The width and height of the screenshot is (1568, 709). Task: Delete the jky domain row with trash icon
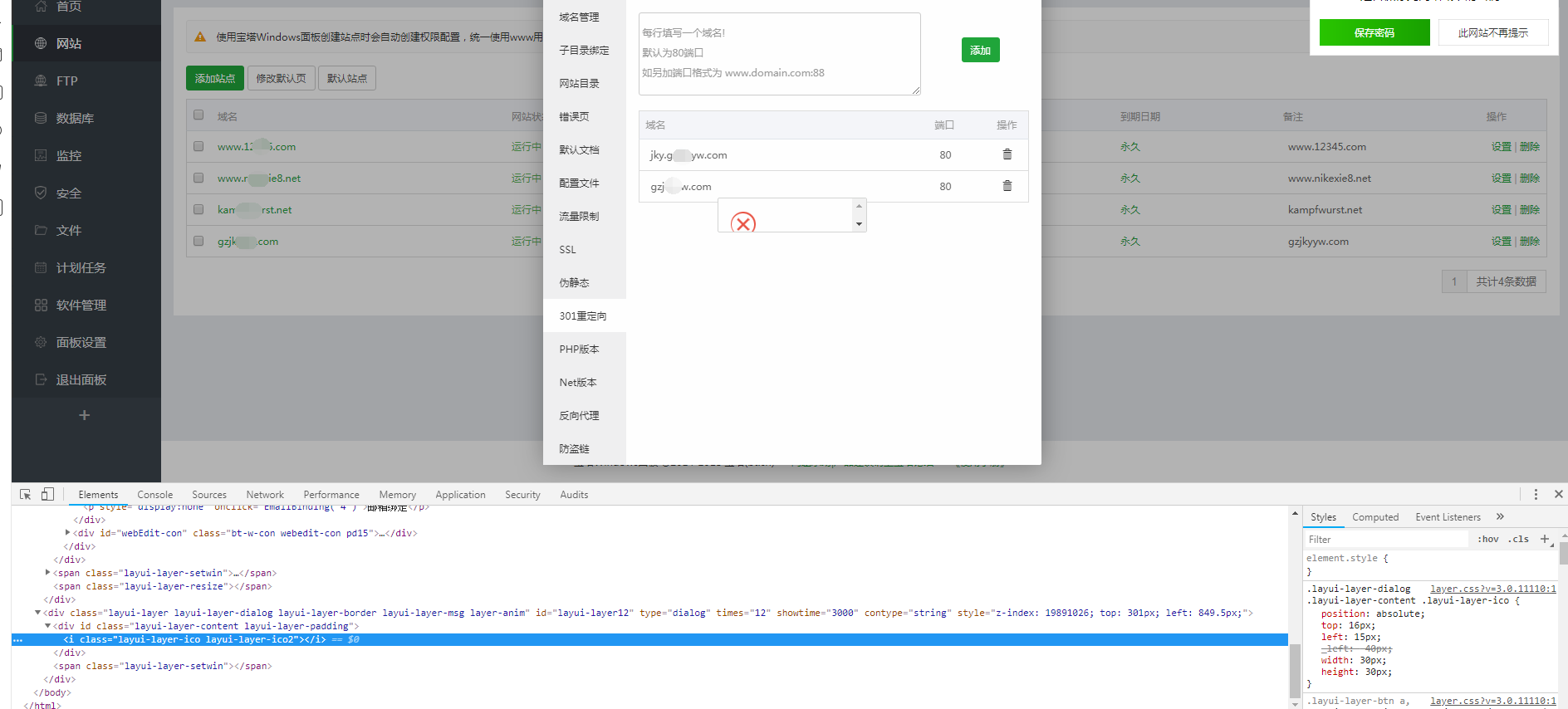coord(1007,154)
